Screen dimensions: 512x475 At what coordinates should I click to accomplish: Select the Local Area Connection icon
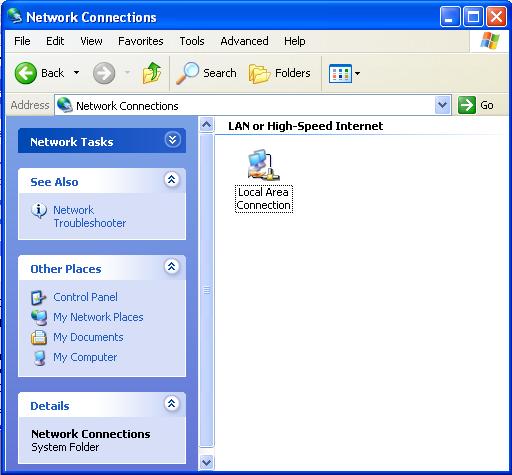tap(264, 165)
